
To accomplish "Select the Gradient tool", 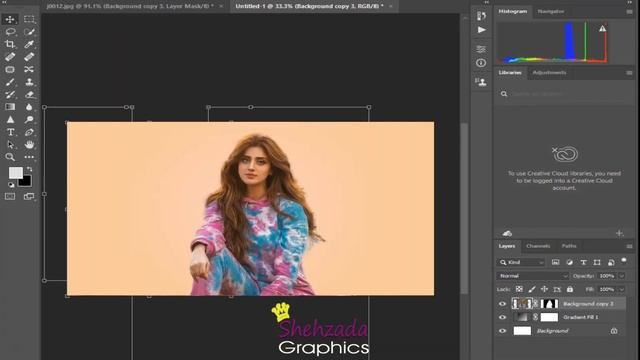I will click(x=10, y=107).
